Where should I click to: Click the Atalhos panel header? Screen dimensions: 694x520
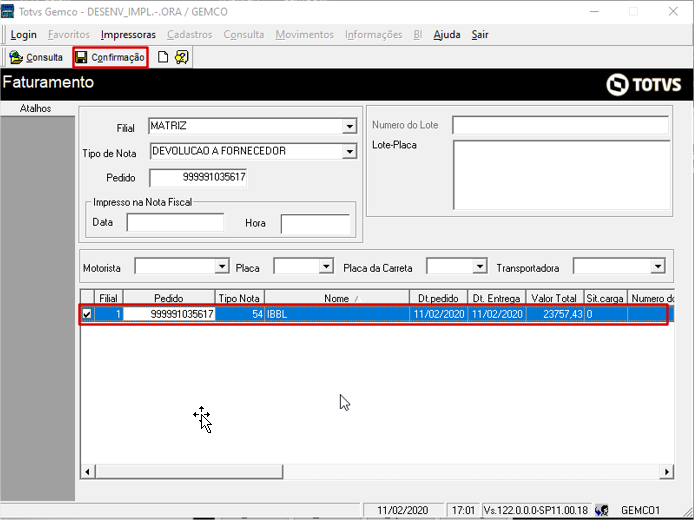37,108
